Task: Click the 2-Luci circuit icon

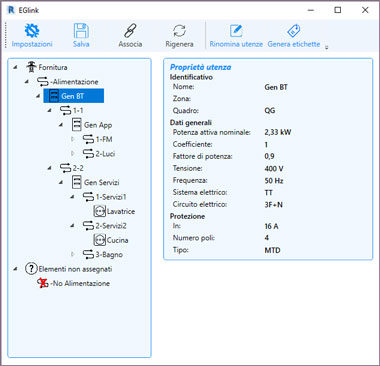Action: pos(88,153)
